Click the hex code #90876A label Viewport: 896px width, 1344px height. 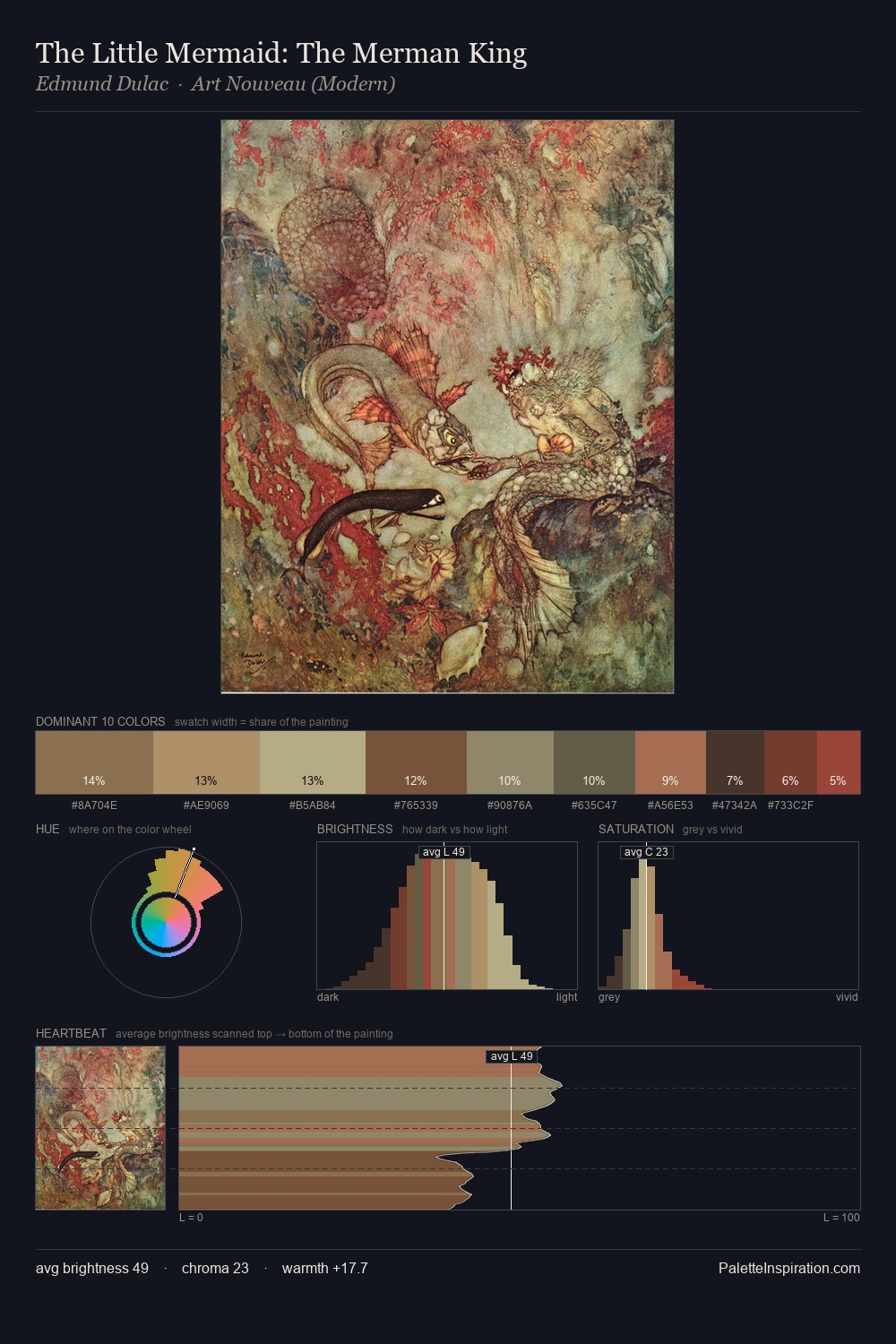tap(510, 806)
